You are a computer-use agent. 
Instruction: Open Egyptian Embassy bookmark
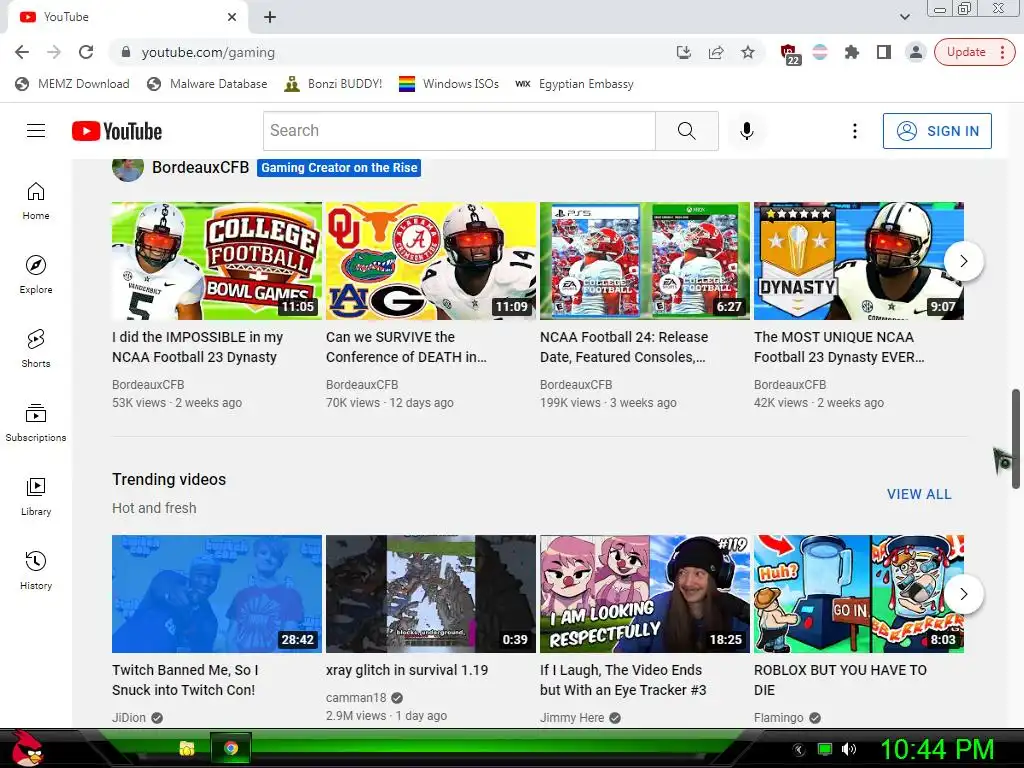575,84
